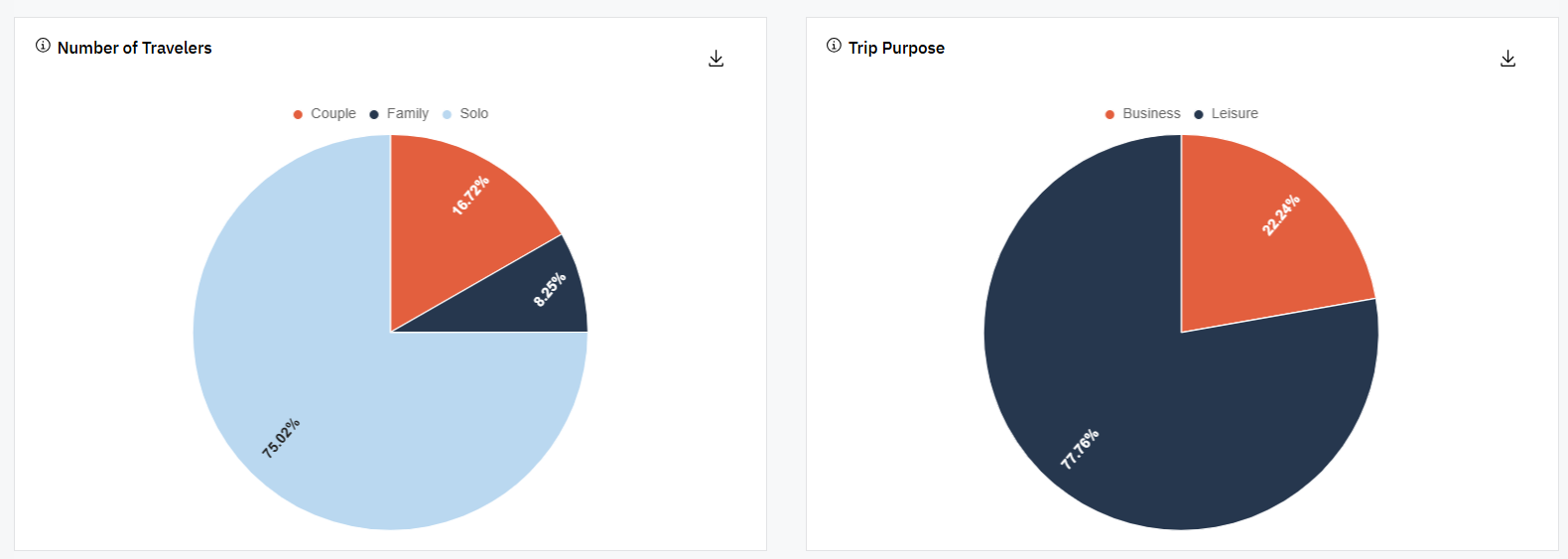
Task: Download the Trip Purpose chart
Action: click(1507, 60)
